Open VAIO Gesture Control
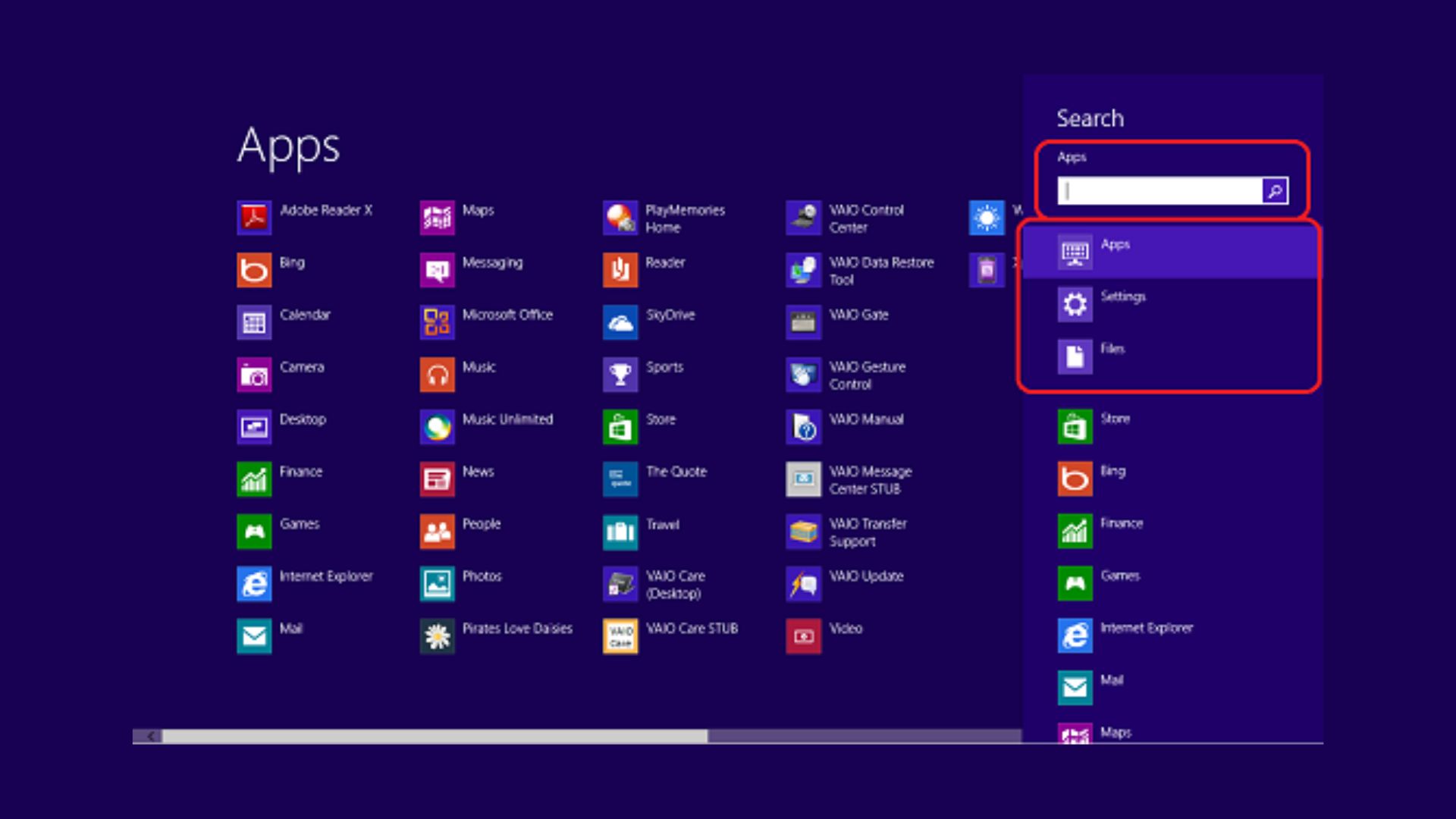Screen dimensions: 1456x819 click(x=804, y=375)
